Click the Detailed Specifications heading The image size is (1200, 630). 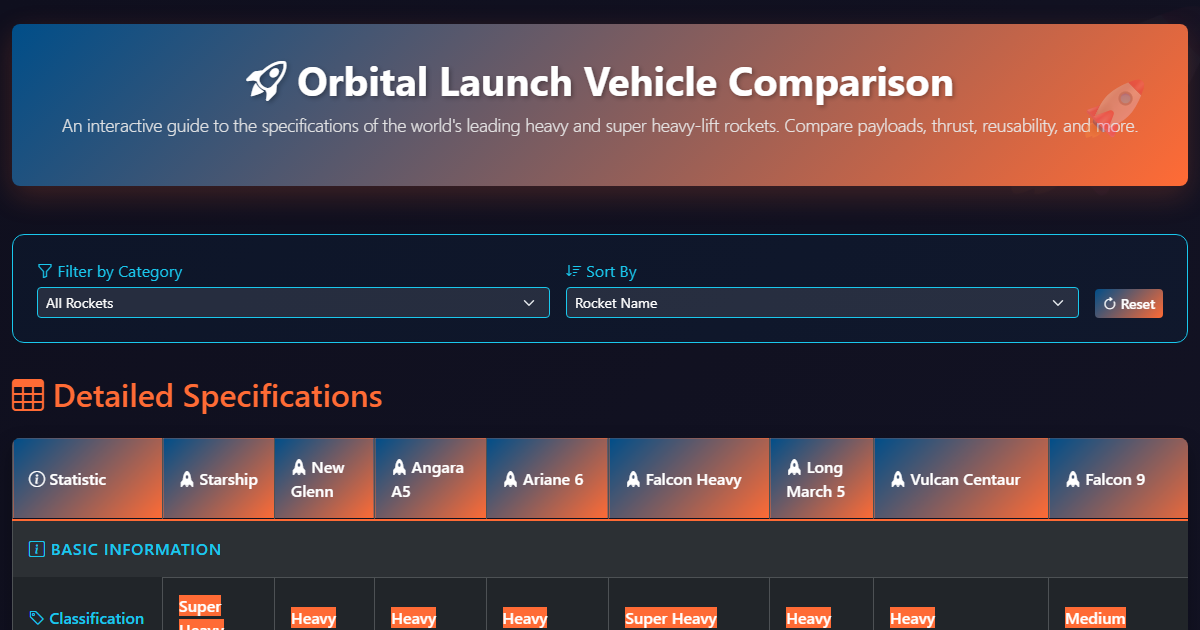(218, 396)
